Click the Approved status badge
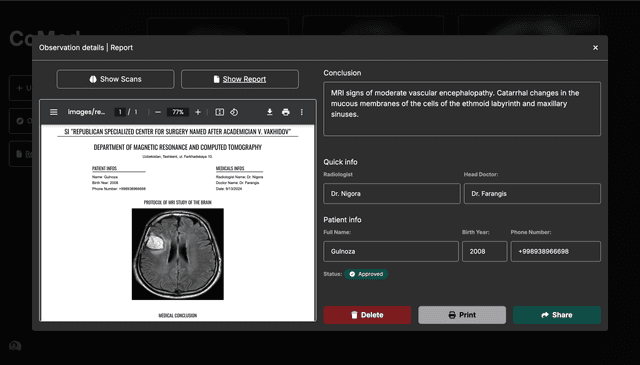 366,274
